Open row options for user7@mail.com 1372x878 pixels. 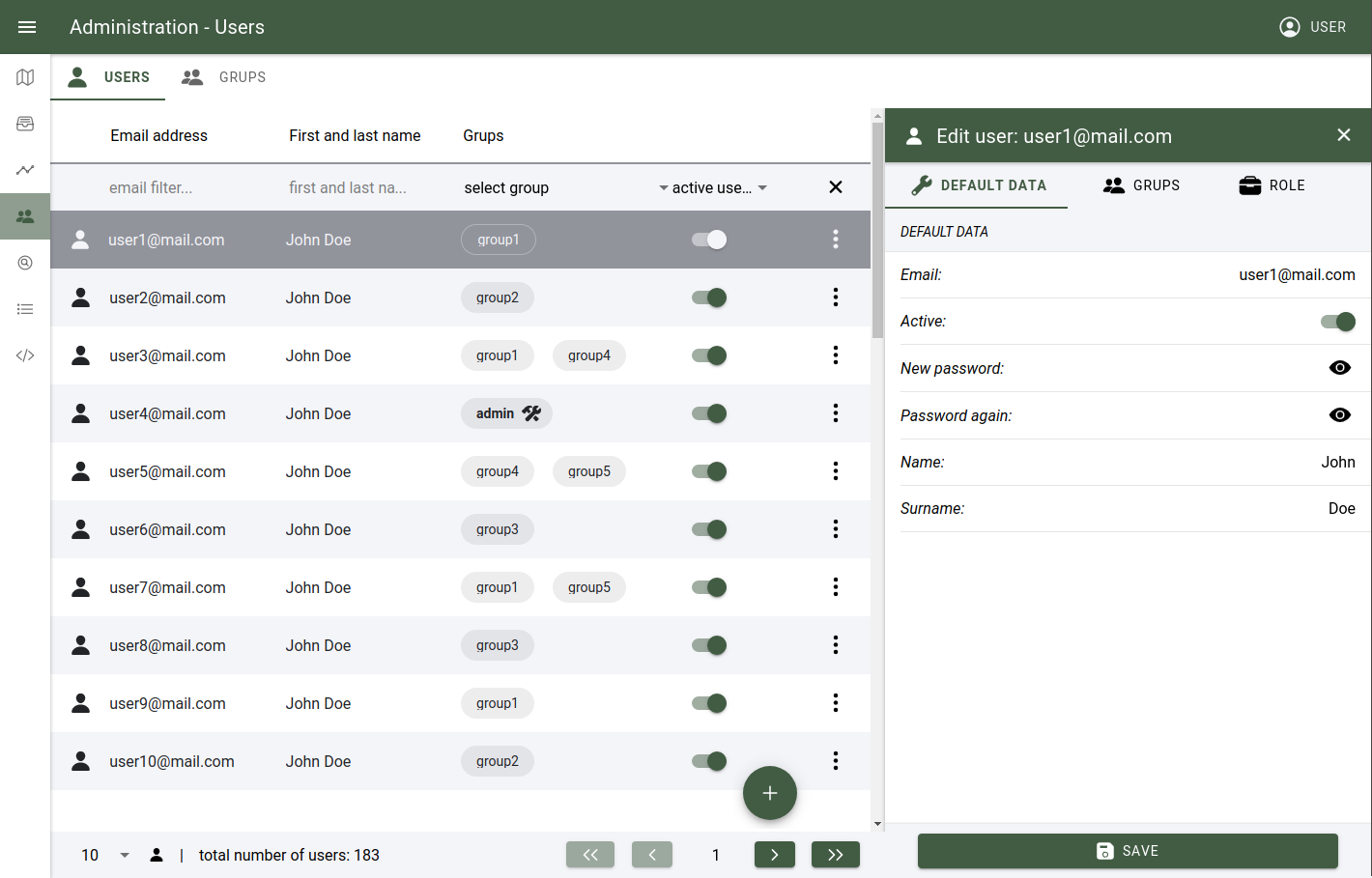(x=836, y=587)
